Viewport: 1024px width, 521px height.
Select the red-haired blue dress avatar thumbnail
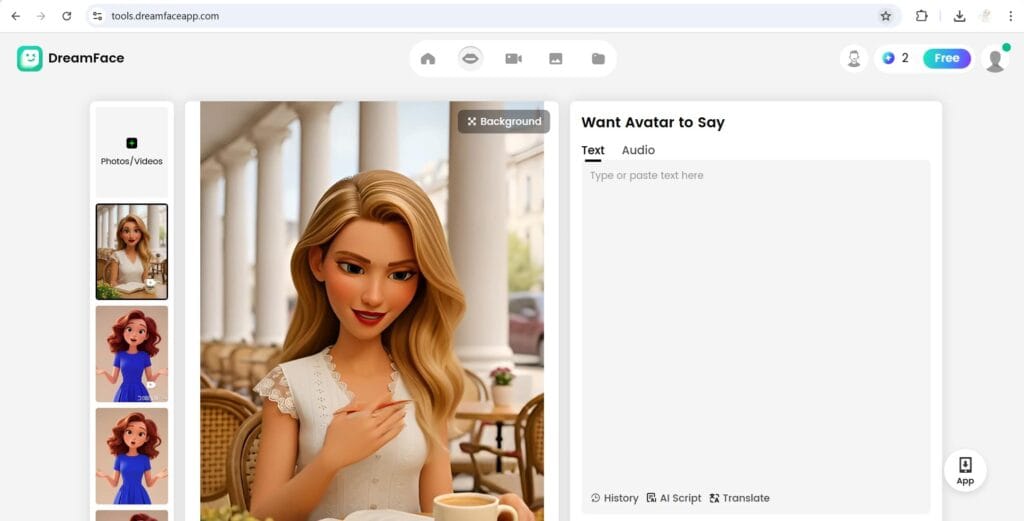tap(131, 354)
